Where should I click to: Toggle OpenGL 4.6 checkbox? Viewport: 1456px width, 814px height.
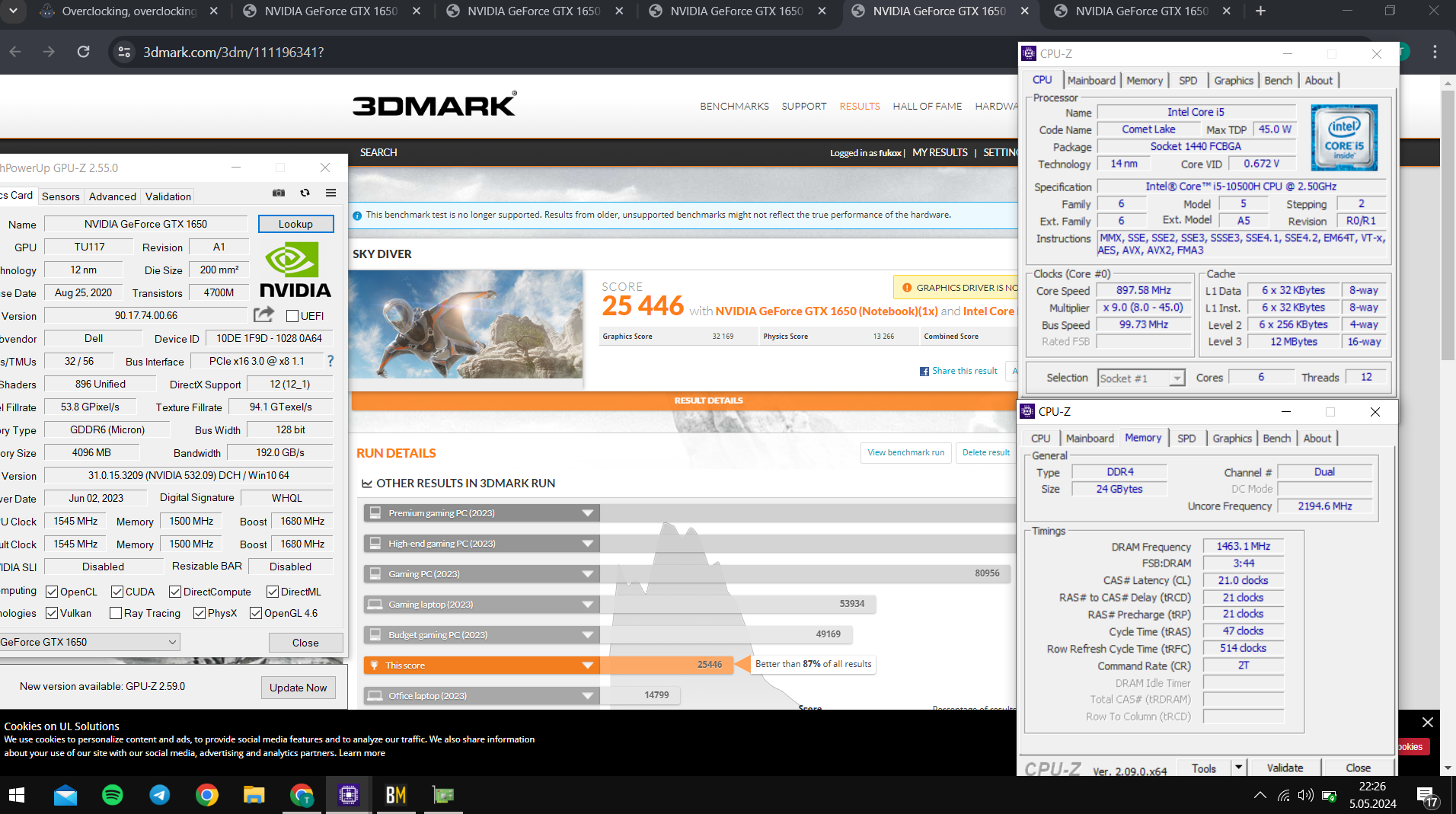[x=256, y=613]
